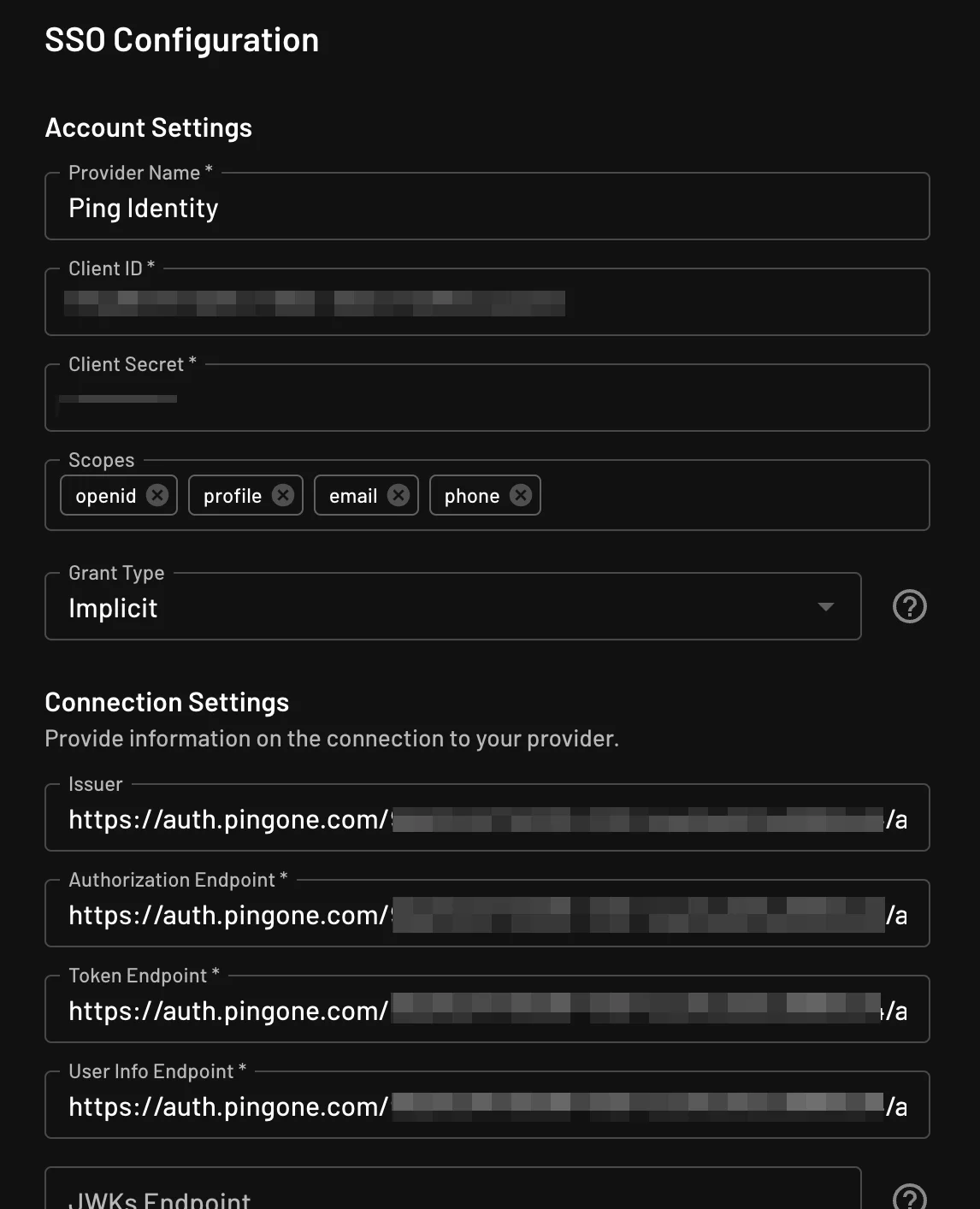Open the Implicit grant type selector
Screen dimensions: 980x1209
428,608
